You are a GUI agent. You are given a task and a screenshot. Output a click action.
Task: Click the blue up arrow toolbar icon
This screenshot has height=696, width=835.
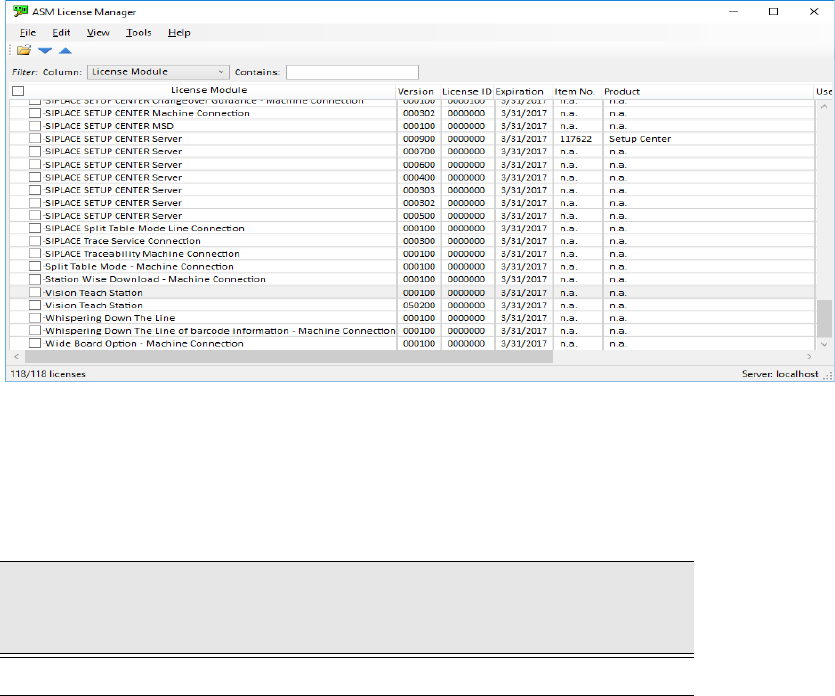tap(65, 51)
